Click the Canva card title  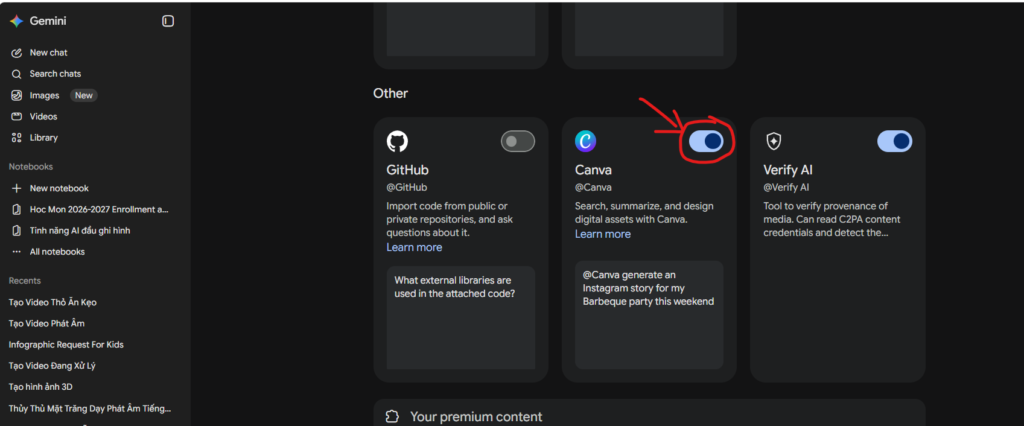point(593,170)
